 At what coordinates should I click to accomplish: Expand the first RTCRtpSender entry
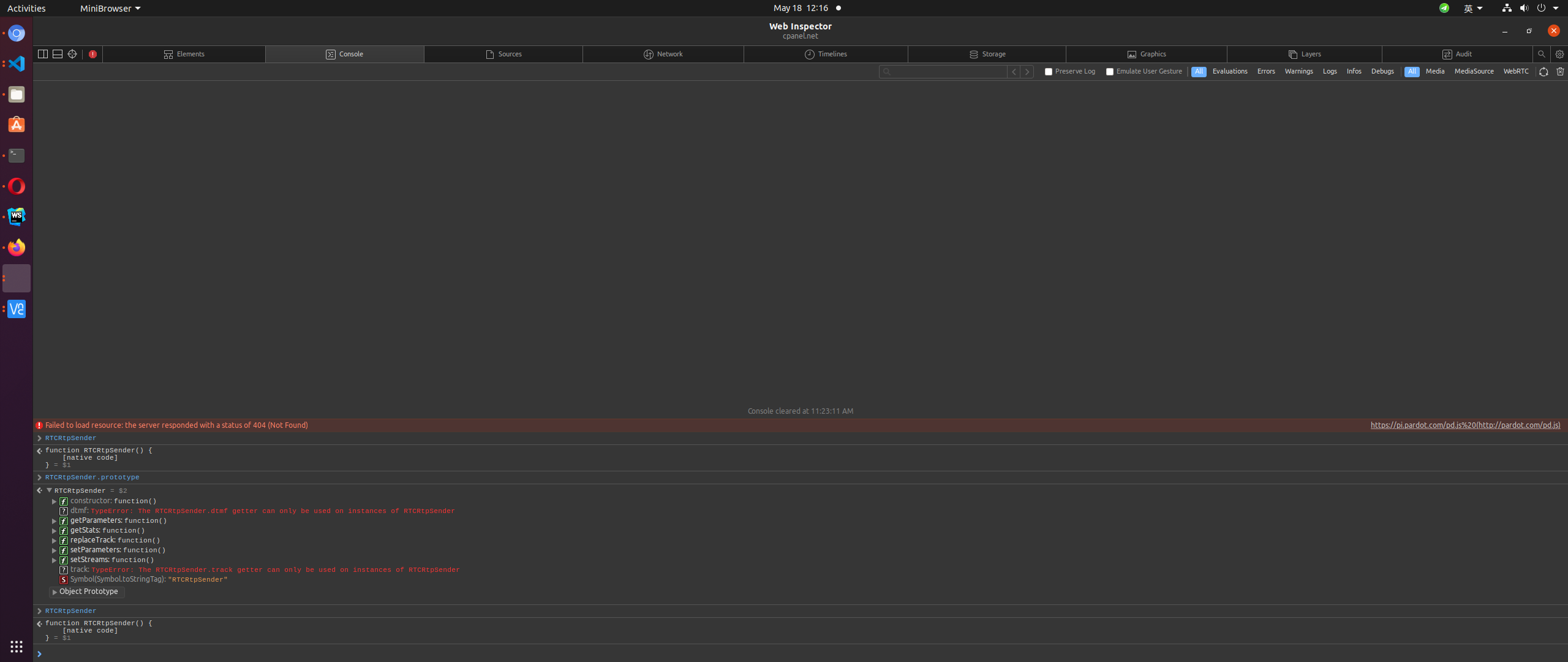(39, 438)
